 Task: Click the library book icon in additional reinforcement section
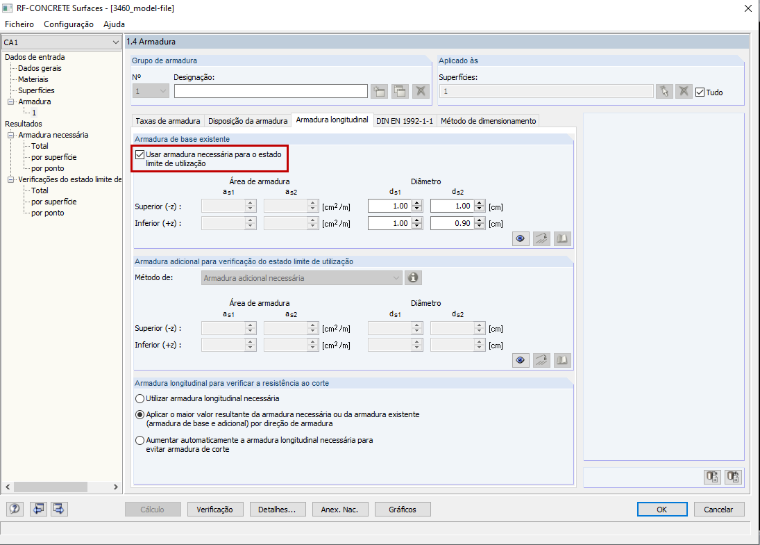(562, 360)
